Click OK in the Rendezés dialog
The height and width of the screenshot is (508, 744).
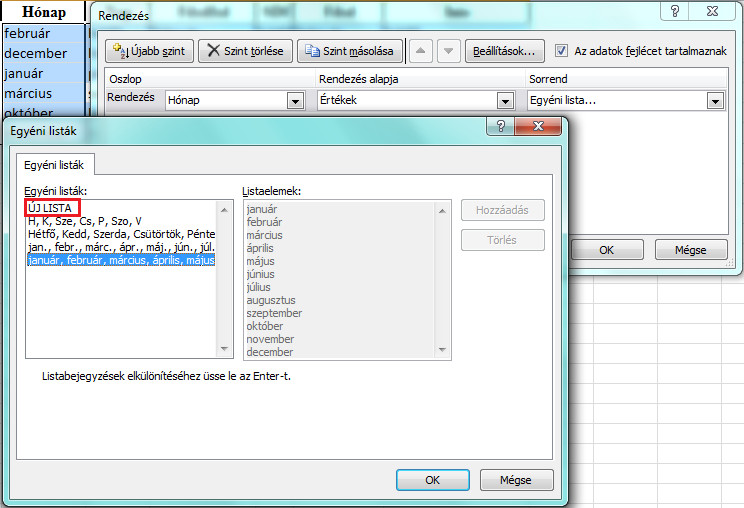(607, 250)
